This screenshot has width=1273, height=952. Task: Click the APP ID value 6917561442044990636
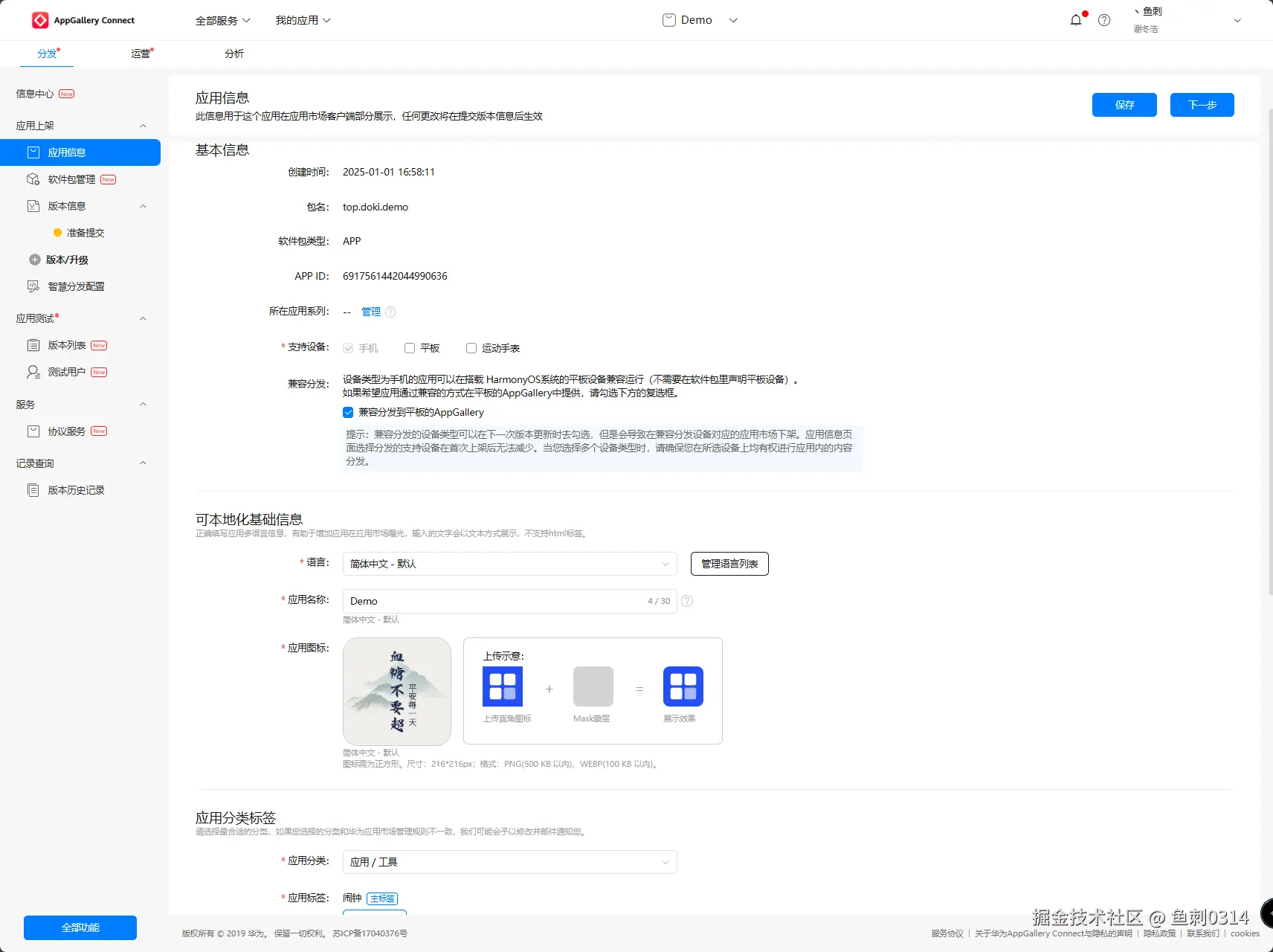pos(395,276)
